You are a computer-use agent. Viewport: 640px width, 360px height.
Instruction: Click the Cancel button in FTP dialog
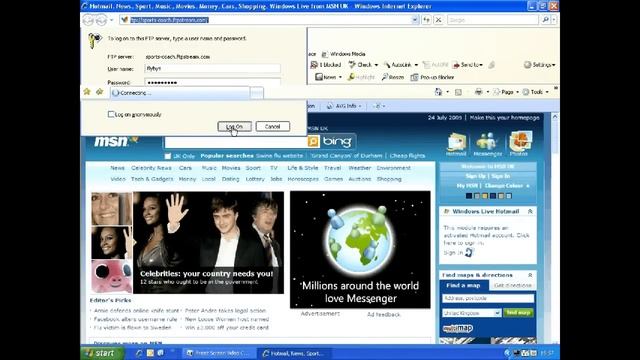tap(273, 127)
